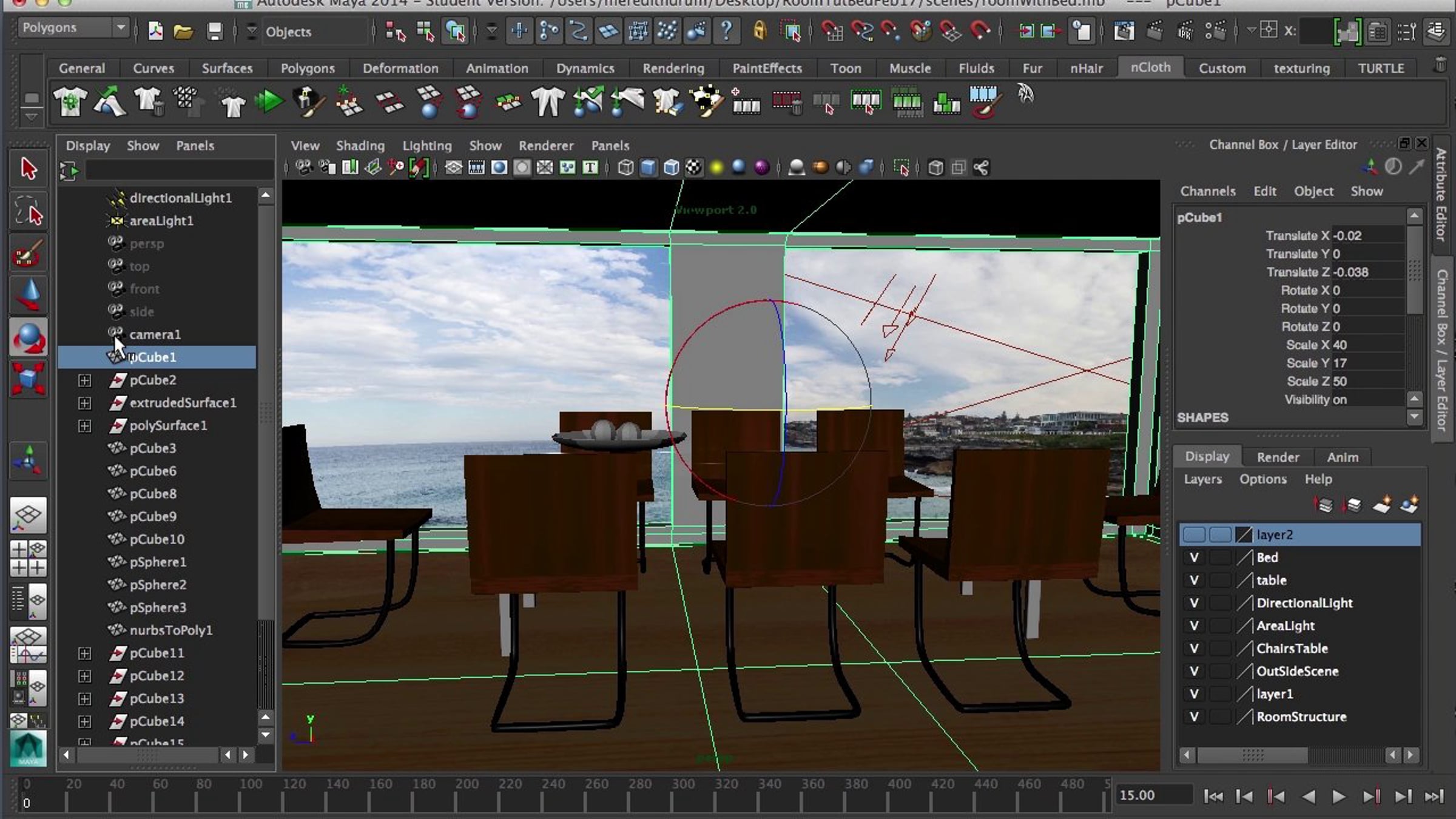Toggle visibility of RoomStructure layer

1194,716
